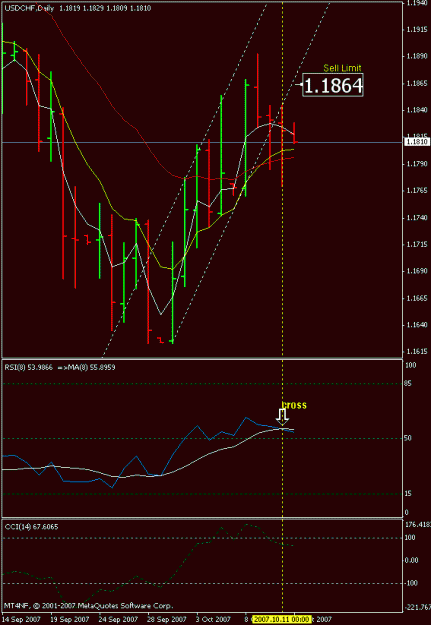Click the 3 Oct 2007 date label
Image resolution: width=431 pixels, height=625 pixels.
(214, 619)
